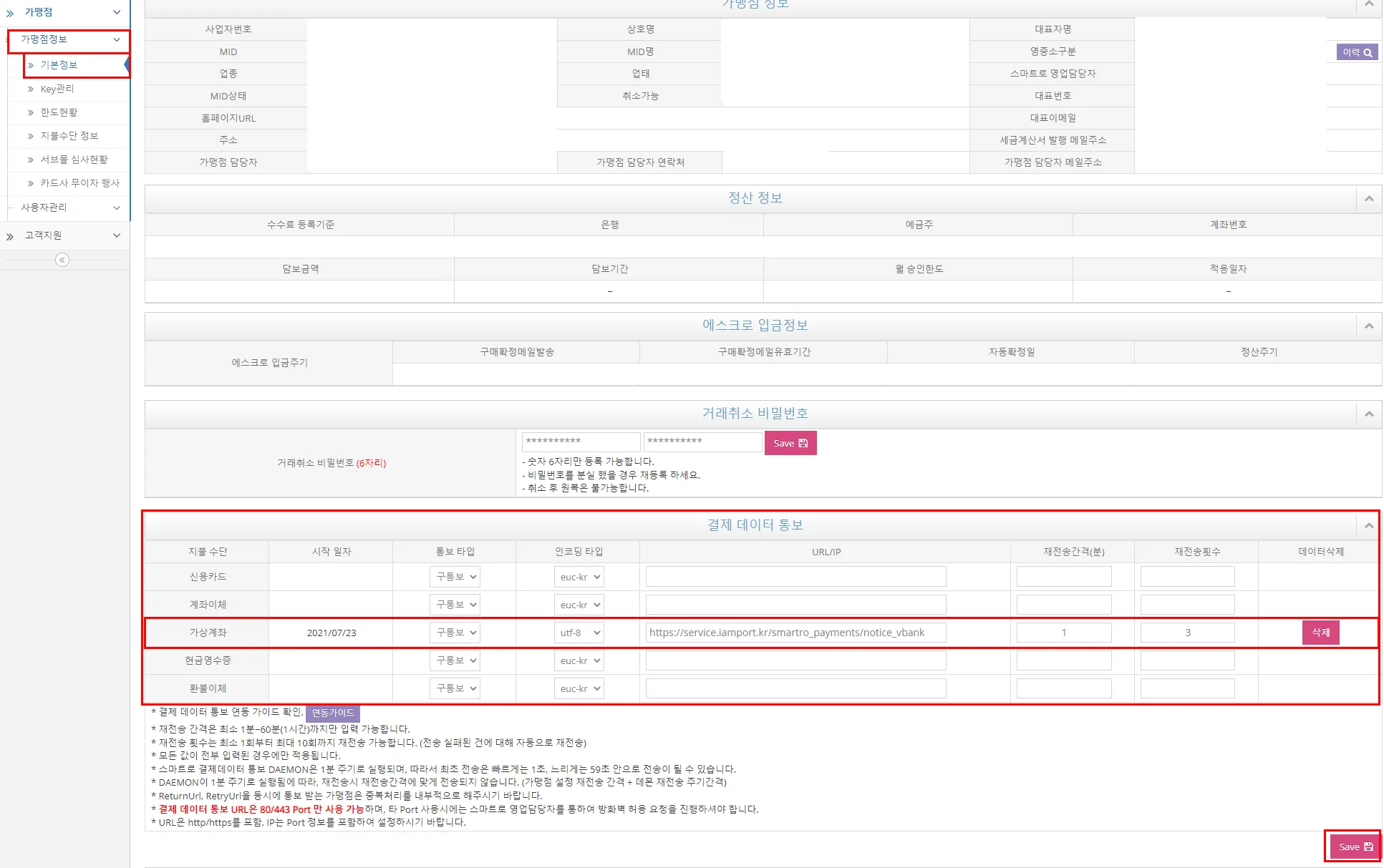Image resolution: width=1384 pixels, height=868 pixels.
Task: Delete the 가상계좌 notification with 삭제
Action: pyautogui.click(x=1320, y=633)
